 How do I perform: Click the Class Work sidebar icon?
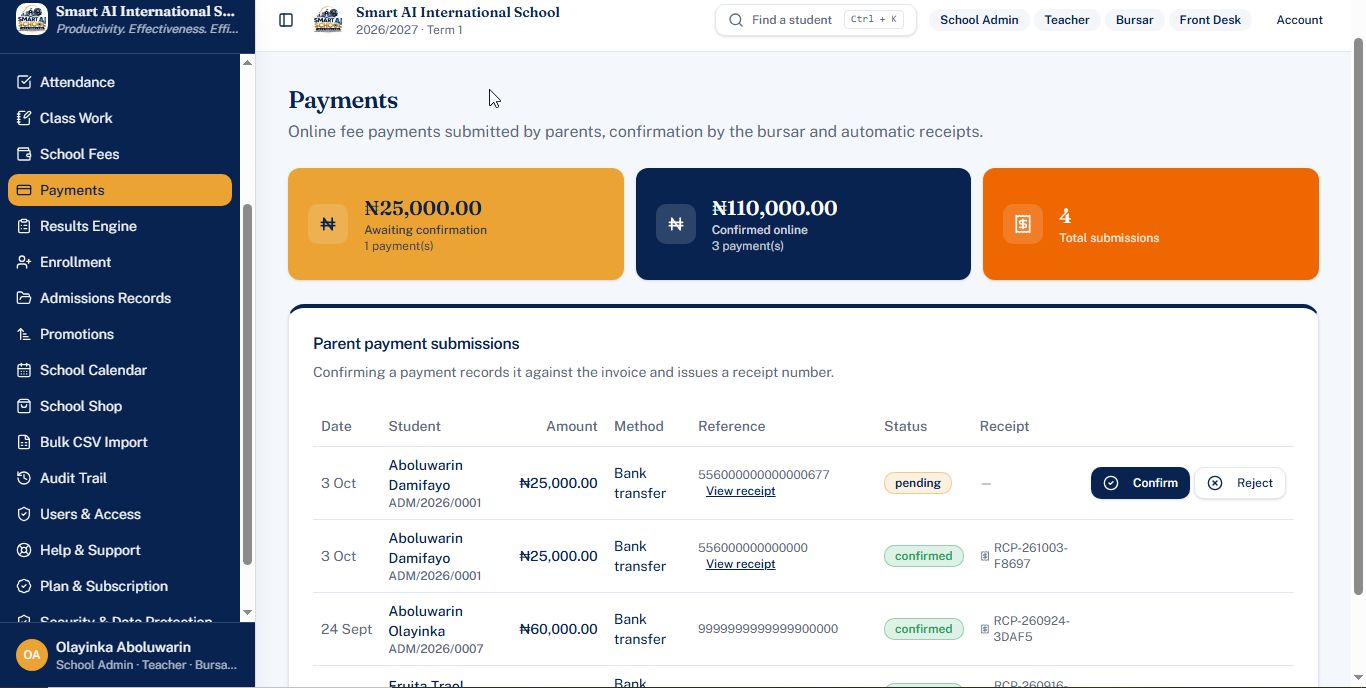click(x=24, y=118)
